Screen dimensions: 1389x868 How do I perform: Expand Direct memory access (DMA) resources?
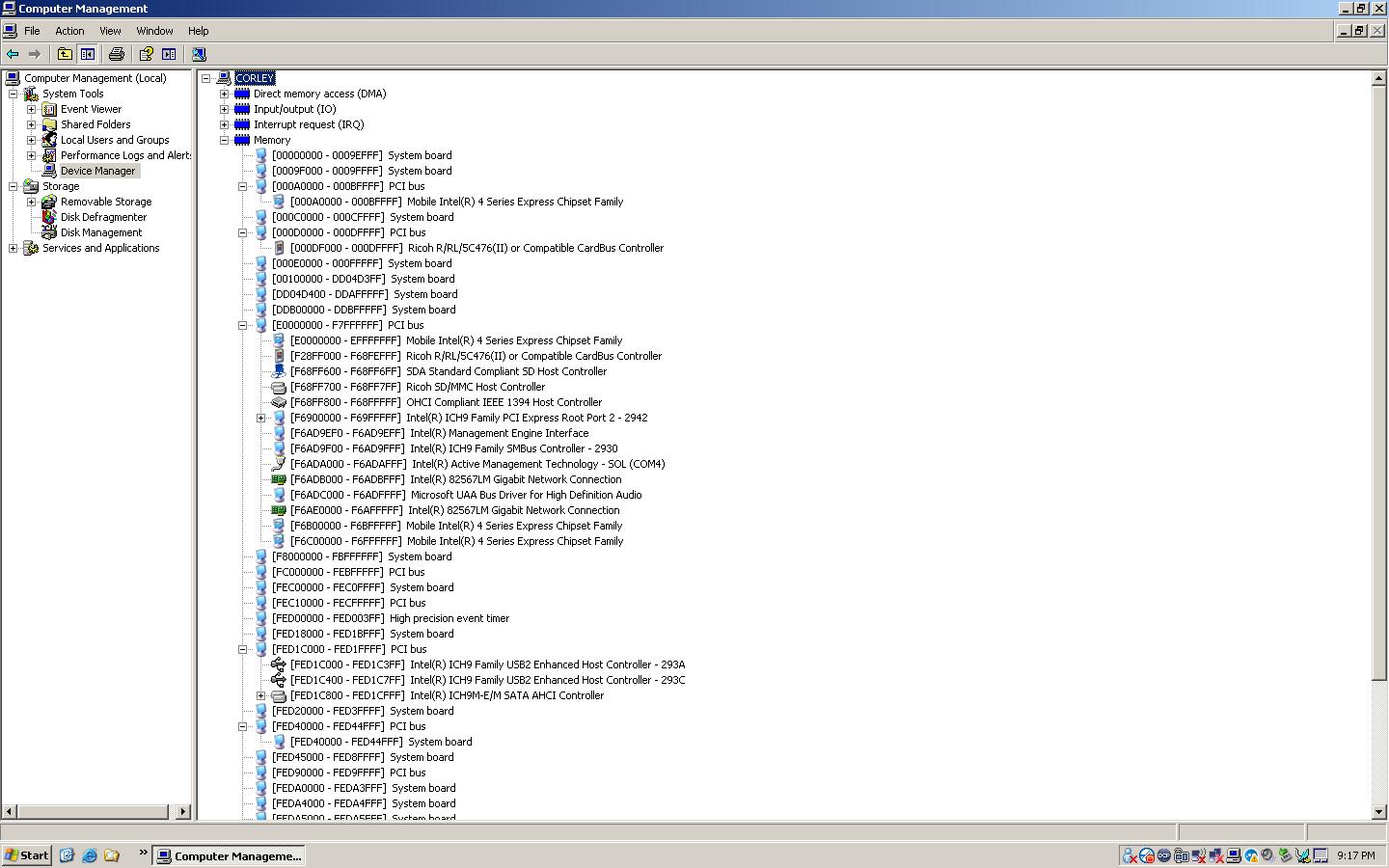(x=224, y=94)
